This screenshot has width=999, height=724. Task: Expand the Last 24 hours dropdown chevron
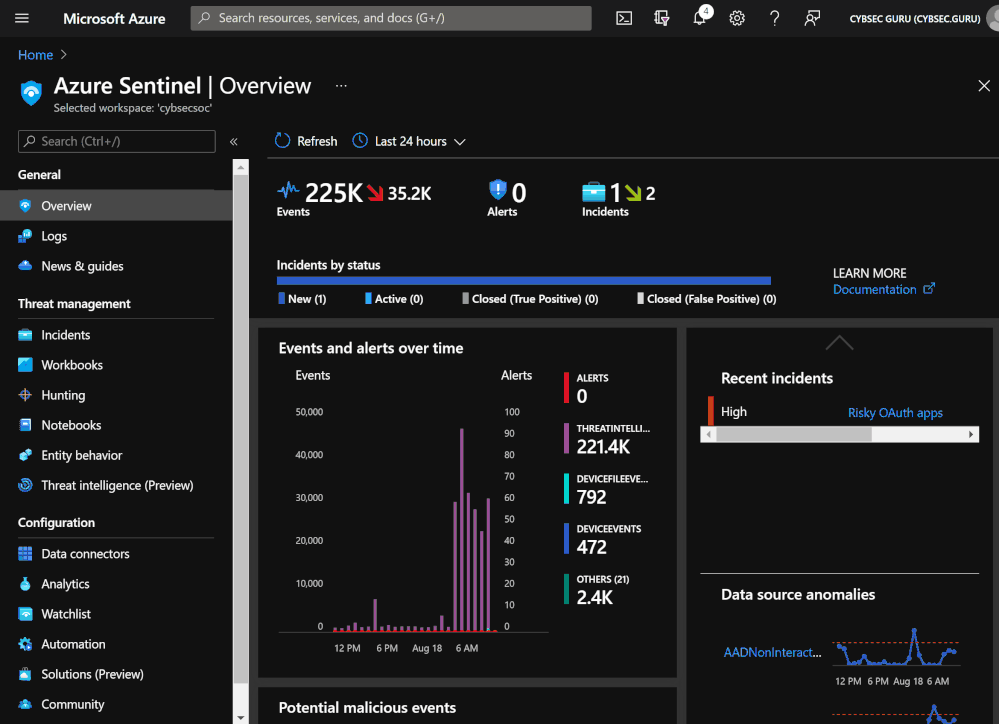tap(459, 141)
